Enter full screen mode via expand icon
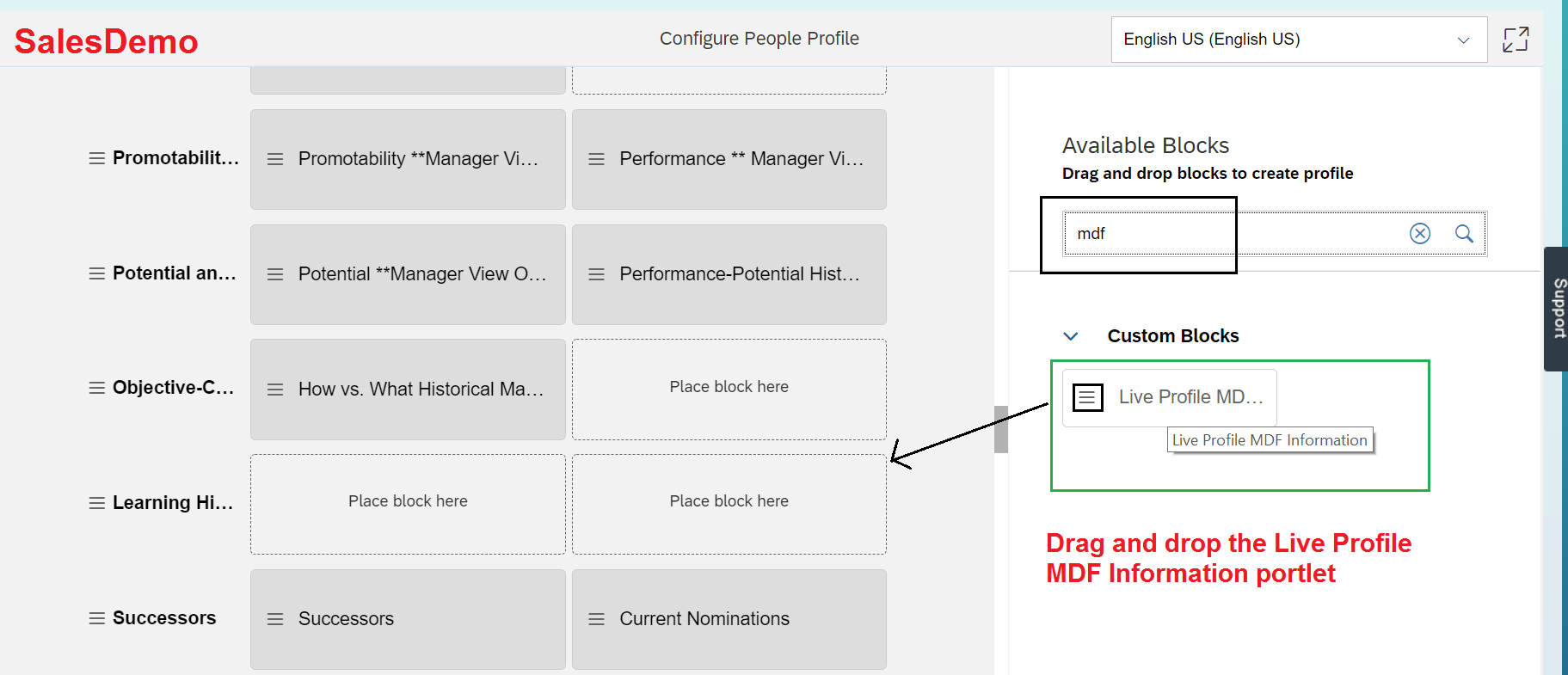 1516,39
